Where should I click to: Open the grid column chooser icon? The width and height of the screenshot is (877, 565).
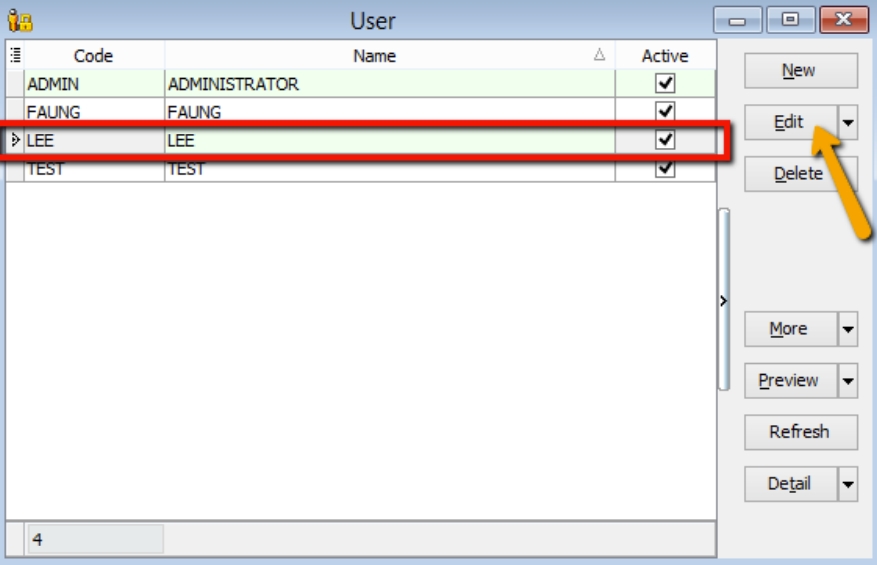[x=15, y=55]
